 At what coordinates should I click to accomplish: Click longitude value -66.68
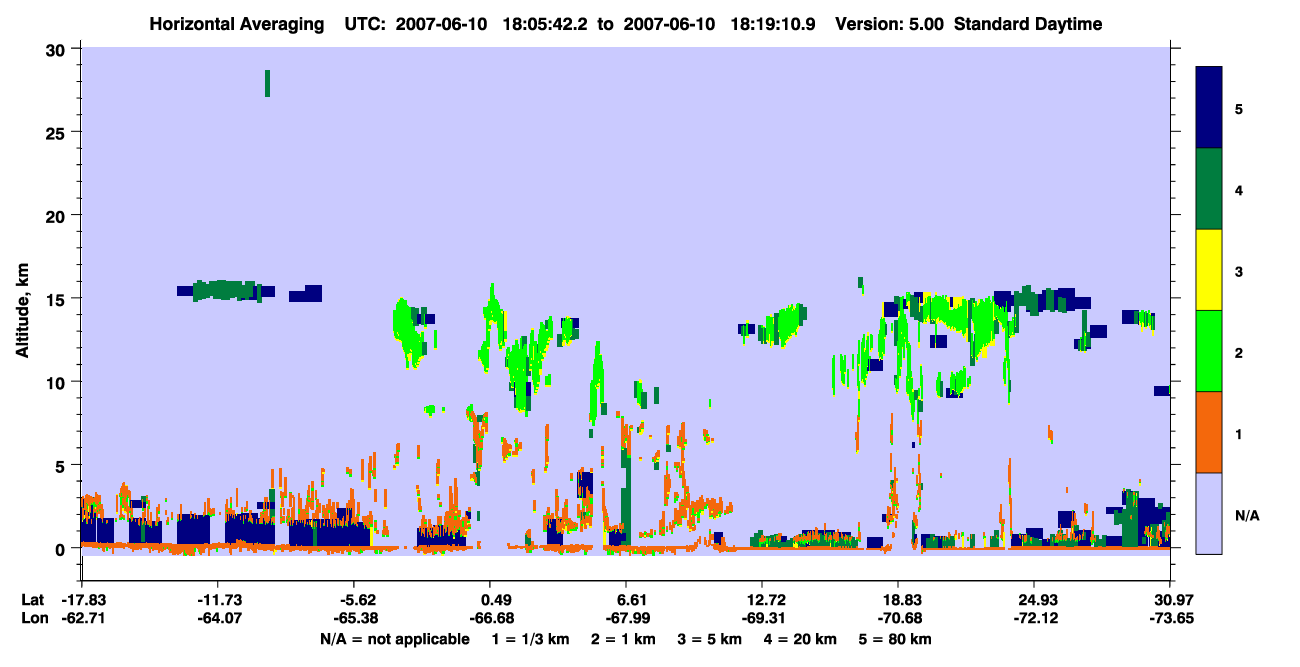(x=490, y=618)
